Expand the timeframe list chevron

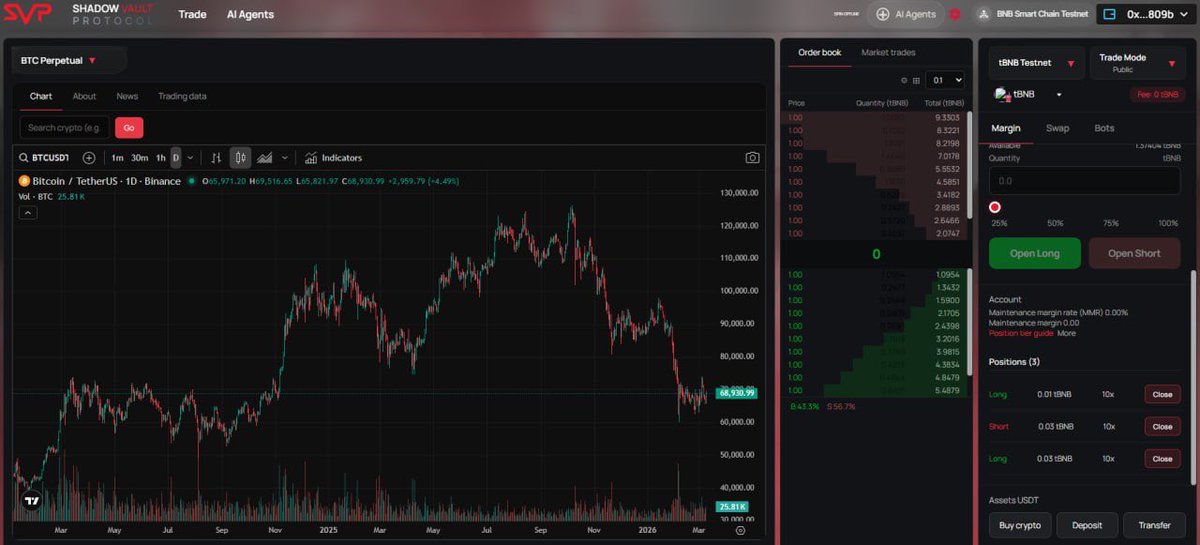(x=190, y=158)
